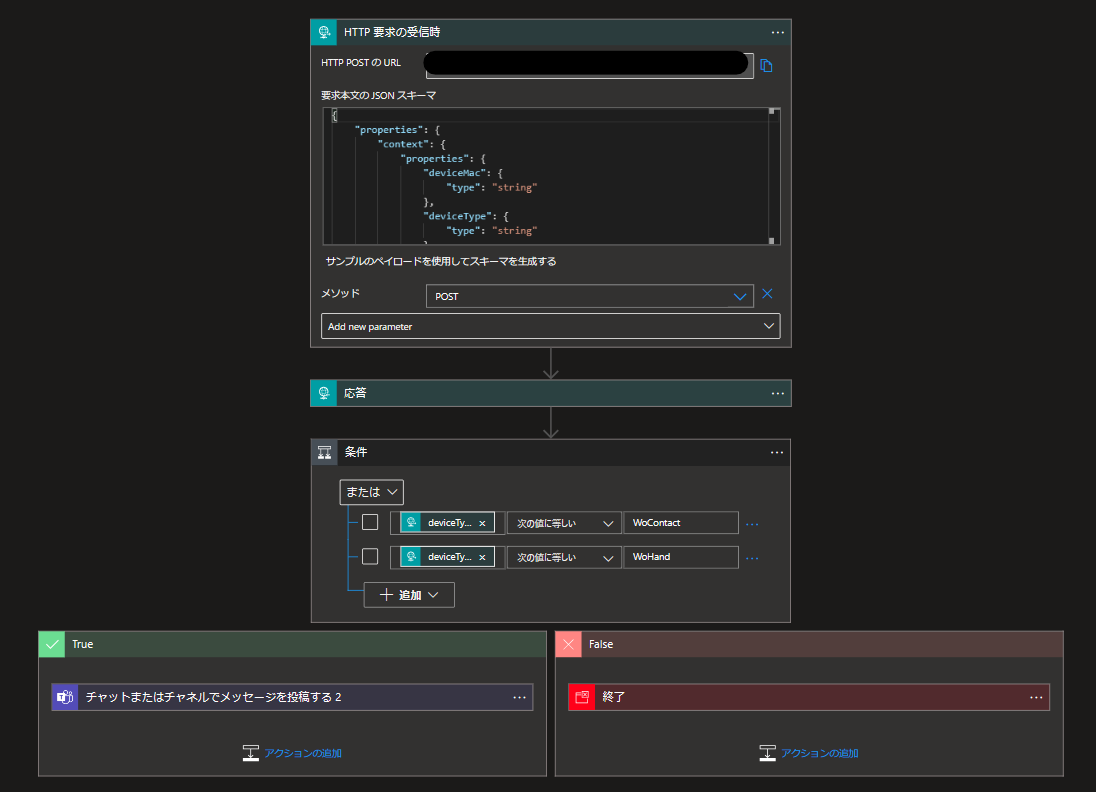Clear the POST method with the blue X
Viewport: 1096px width, 792px height.
(x=766, y=294)
